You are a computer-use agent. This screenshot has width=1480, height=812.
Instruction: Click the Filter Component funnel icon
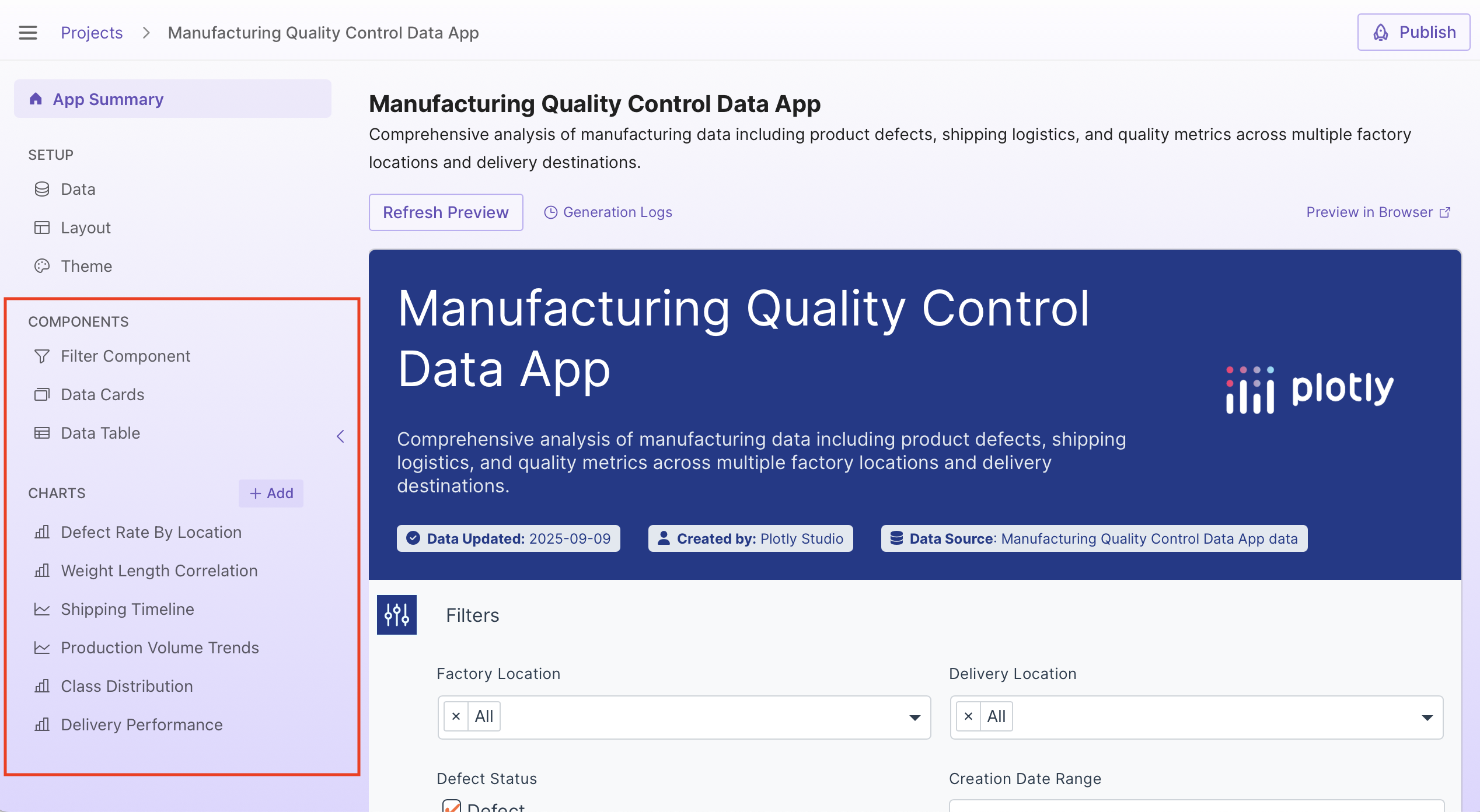(x=42, y=356)
